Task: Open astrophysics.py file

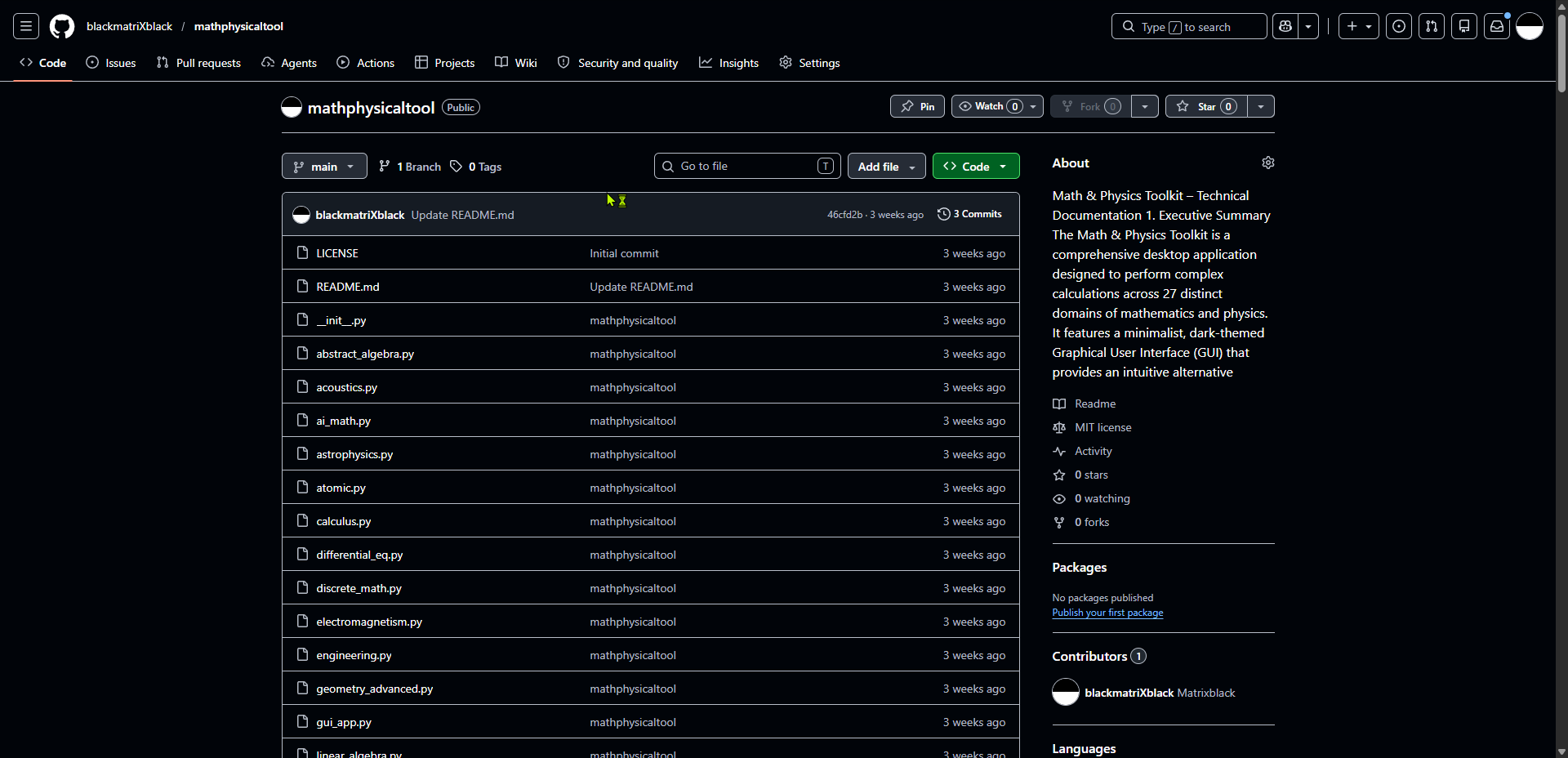Action: 354,454
